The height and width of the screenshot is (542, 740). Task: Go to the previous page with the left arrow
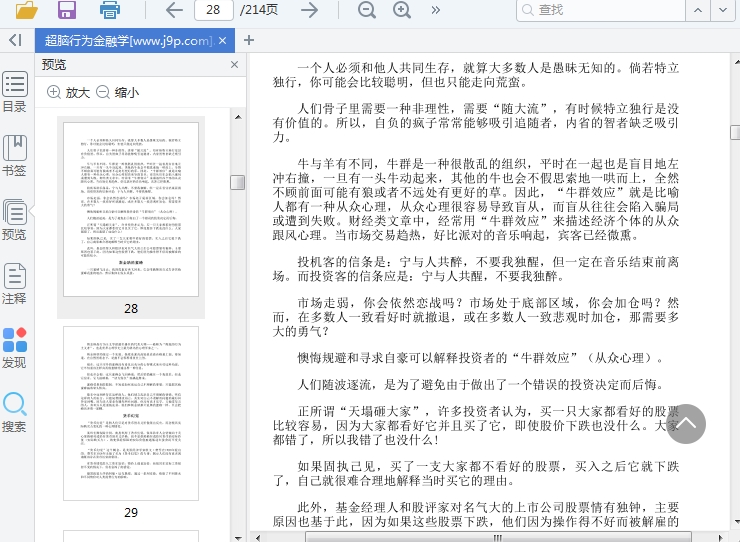[174, 9]
